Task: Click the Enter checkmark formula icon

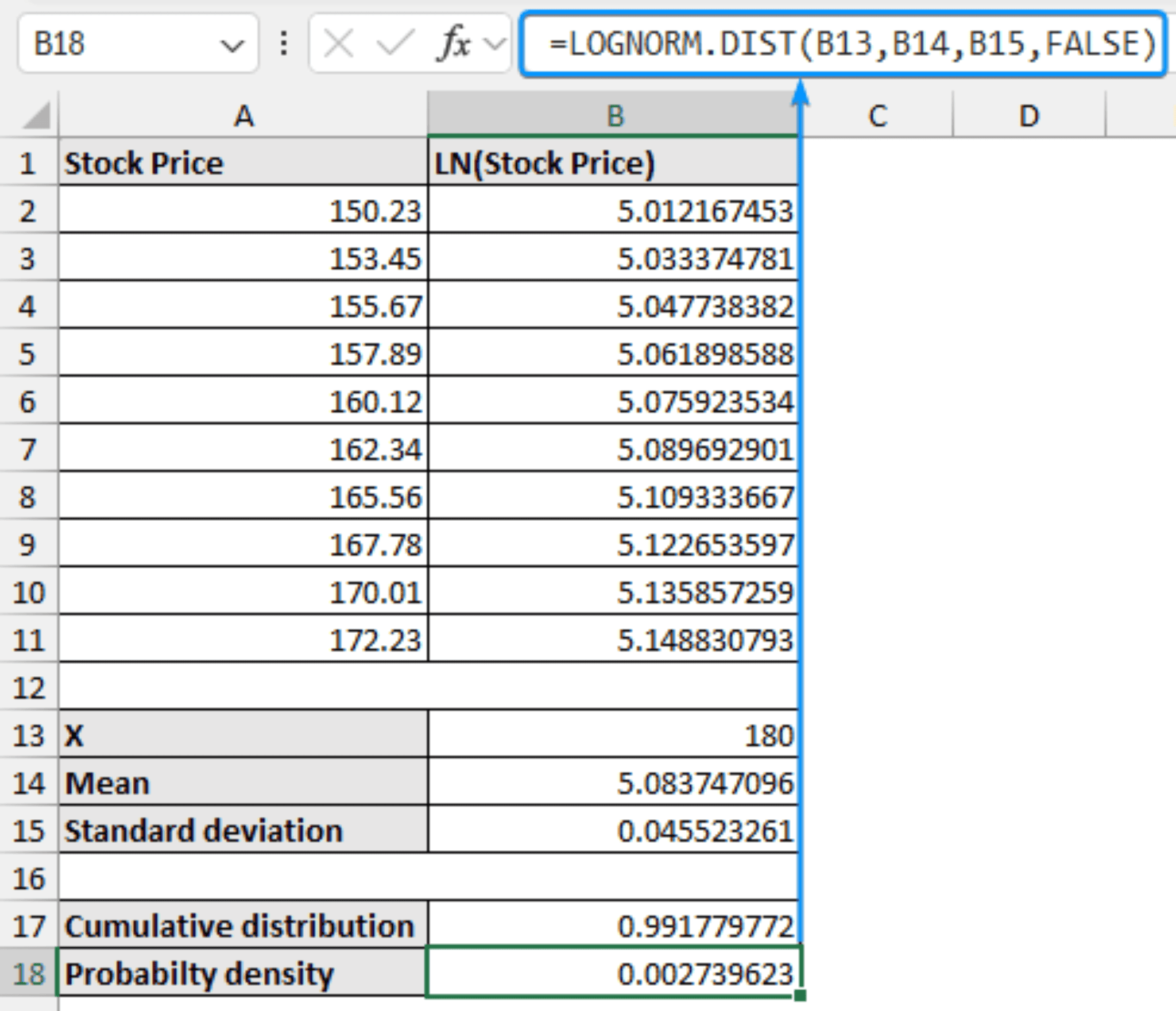Action: click(394, 44)
